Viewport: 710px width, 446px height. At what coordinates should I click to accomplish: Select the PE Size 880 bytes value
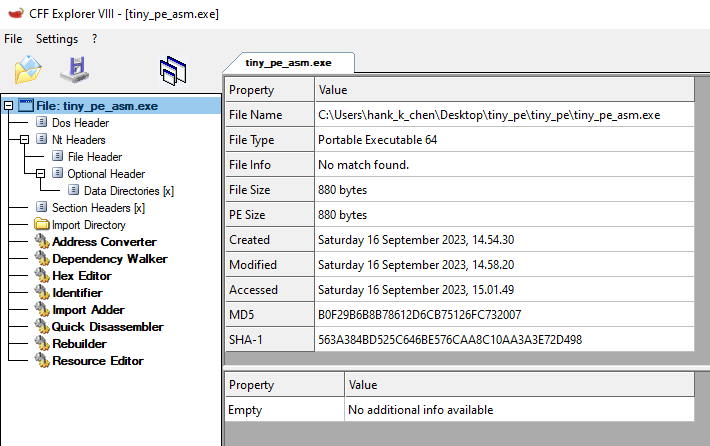point(504,215)
